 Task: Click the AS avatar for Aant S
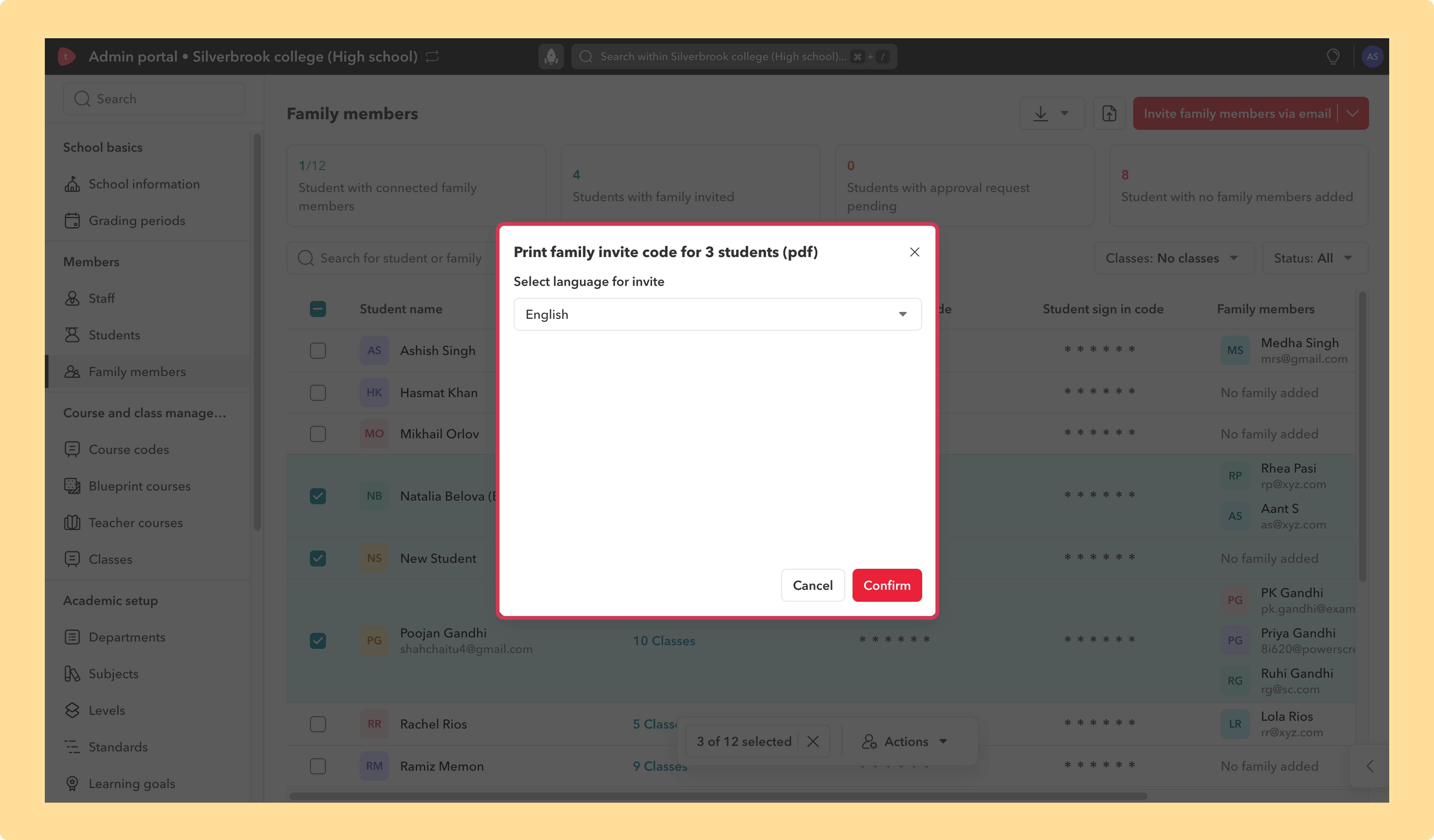point(1235,516)
